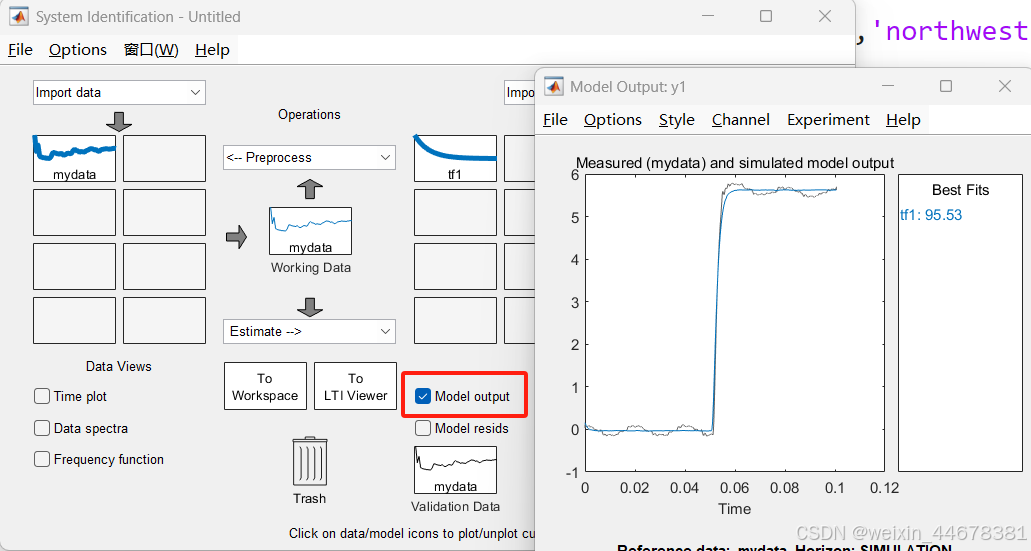Enable the Data spectra checkbox

(41, 428)
